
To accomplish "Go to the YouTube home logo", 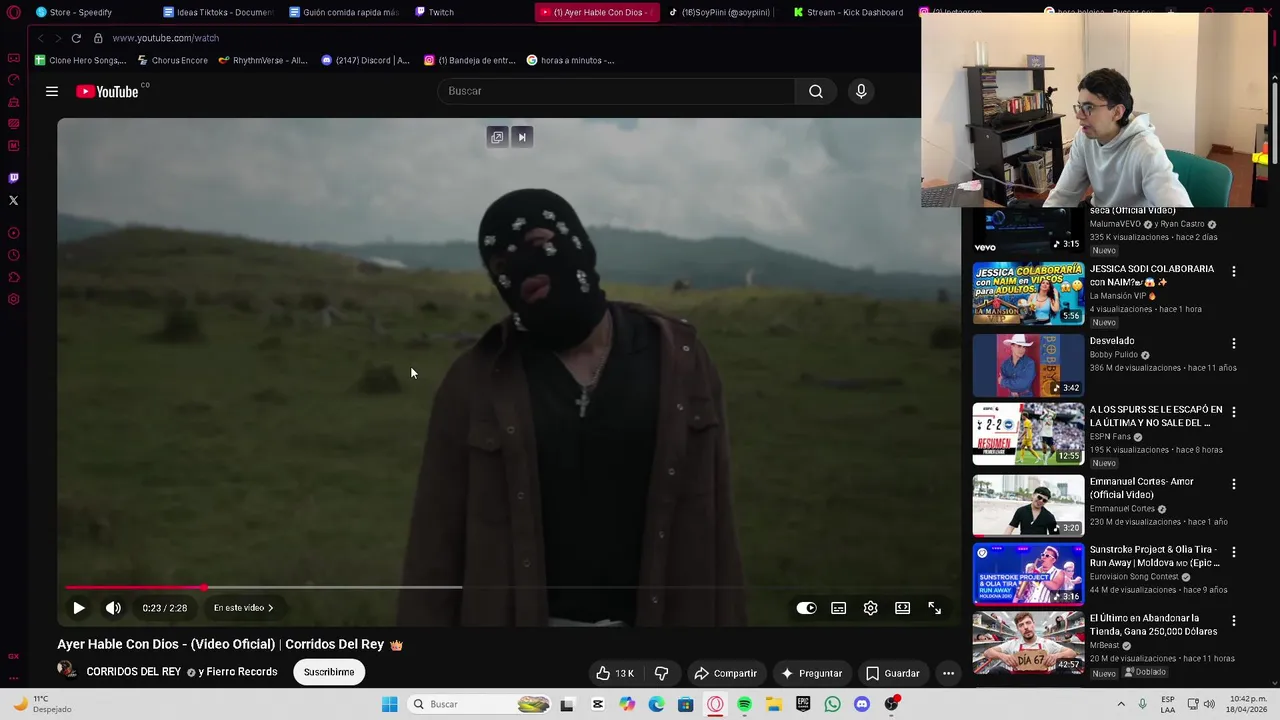I will 107,91.
